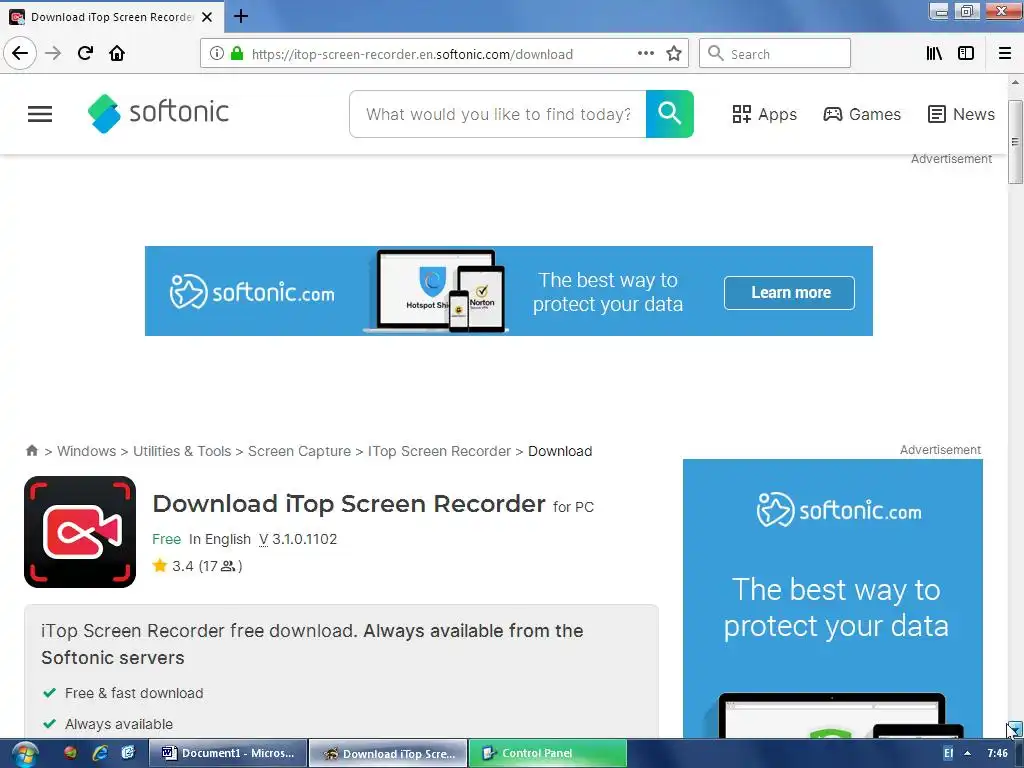Follow the Utilities & Tools breadcrumb link

click(182, 451)
